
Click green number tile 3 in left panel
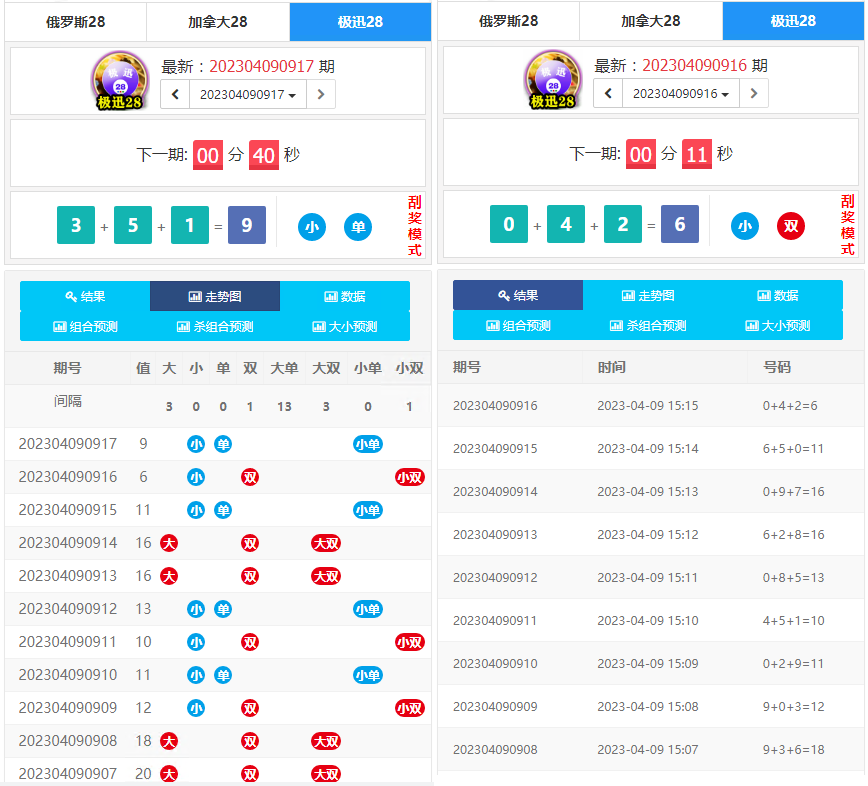(76, 225)
